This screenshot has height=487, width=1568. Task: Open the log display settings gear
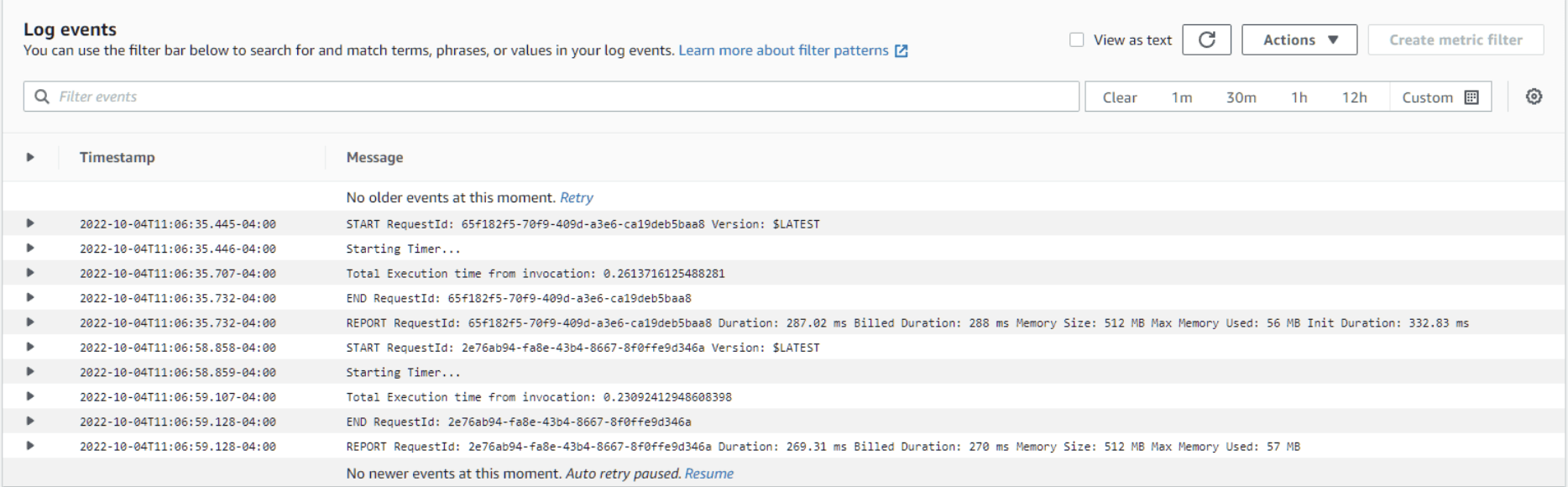[x=1534, y=97]
